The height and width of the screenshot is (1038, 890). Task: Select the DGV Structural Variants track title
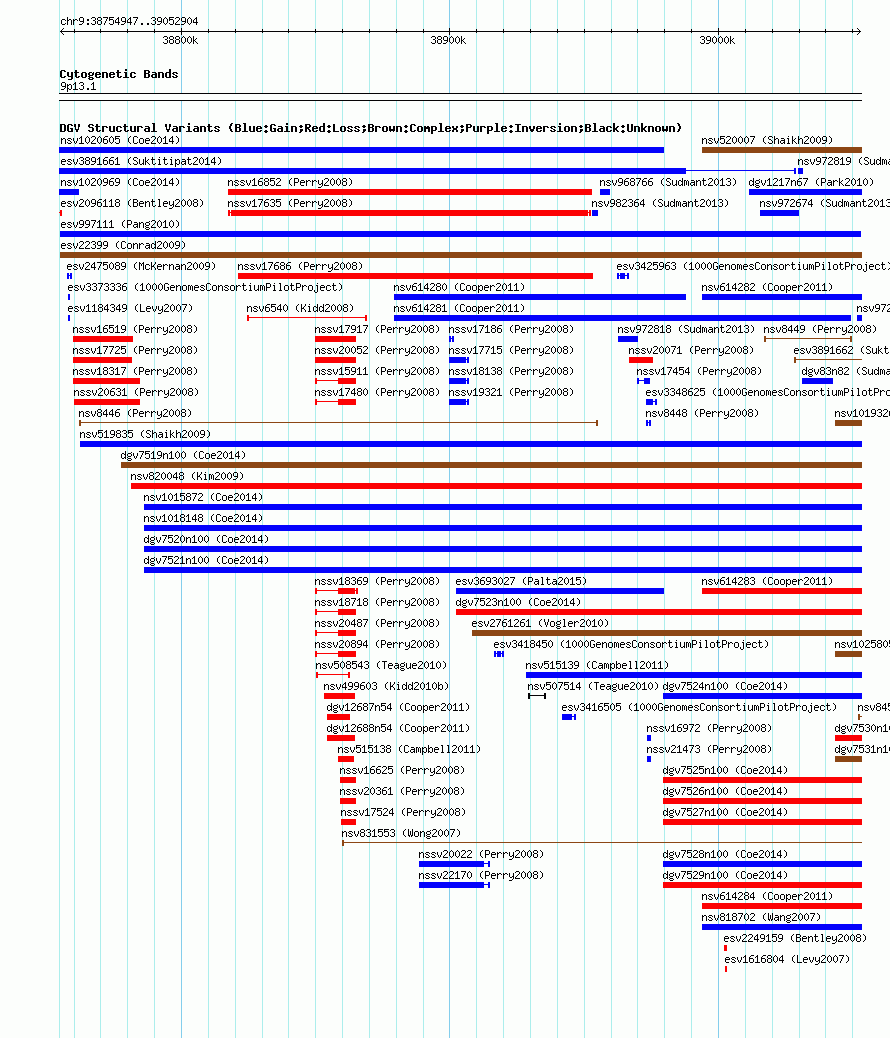click(370, 128)
